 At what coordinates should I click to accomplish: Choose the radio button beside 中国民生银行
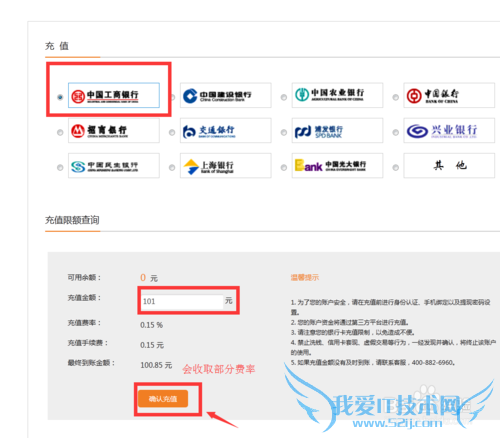point(60,167)
